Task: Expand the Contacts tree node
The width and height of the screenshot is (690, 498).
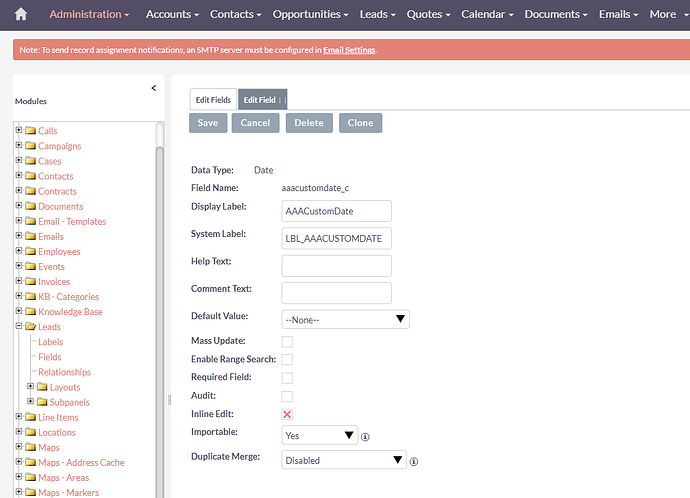Action: pos(19,175)
